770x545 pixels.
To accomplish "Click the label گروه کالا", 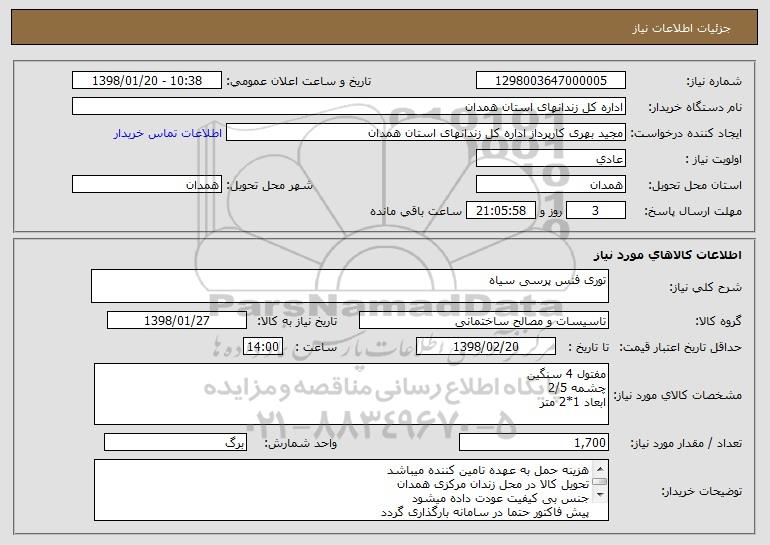I will [718, 322].
